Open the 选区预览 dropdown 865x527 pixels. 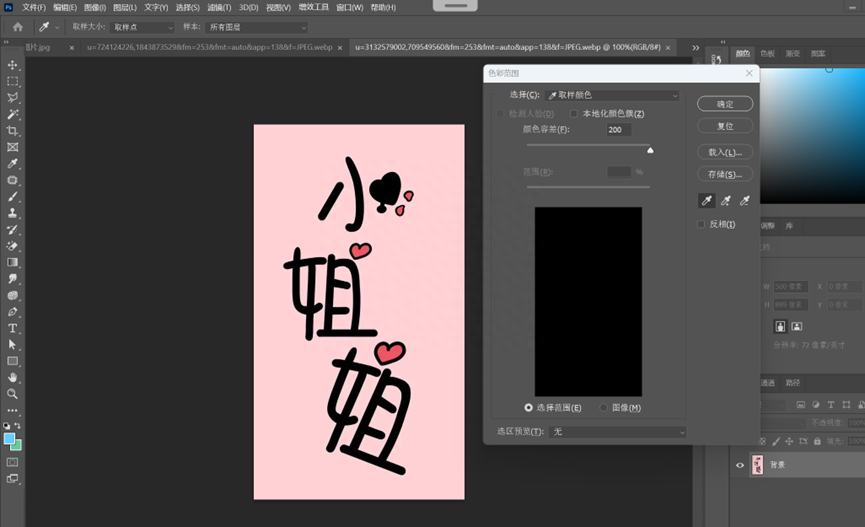pos(618,432)
